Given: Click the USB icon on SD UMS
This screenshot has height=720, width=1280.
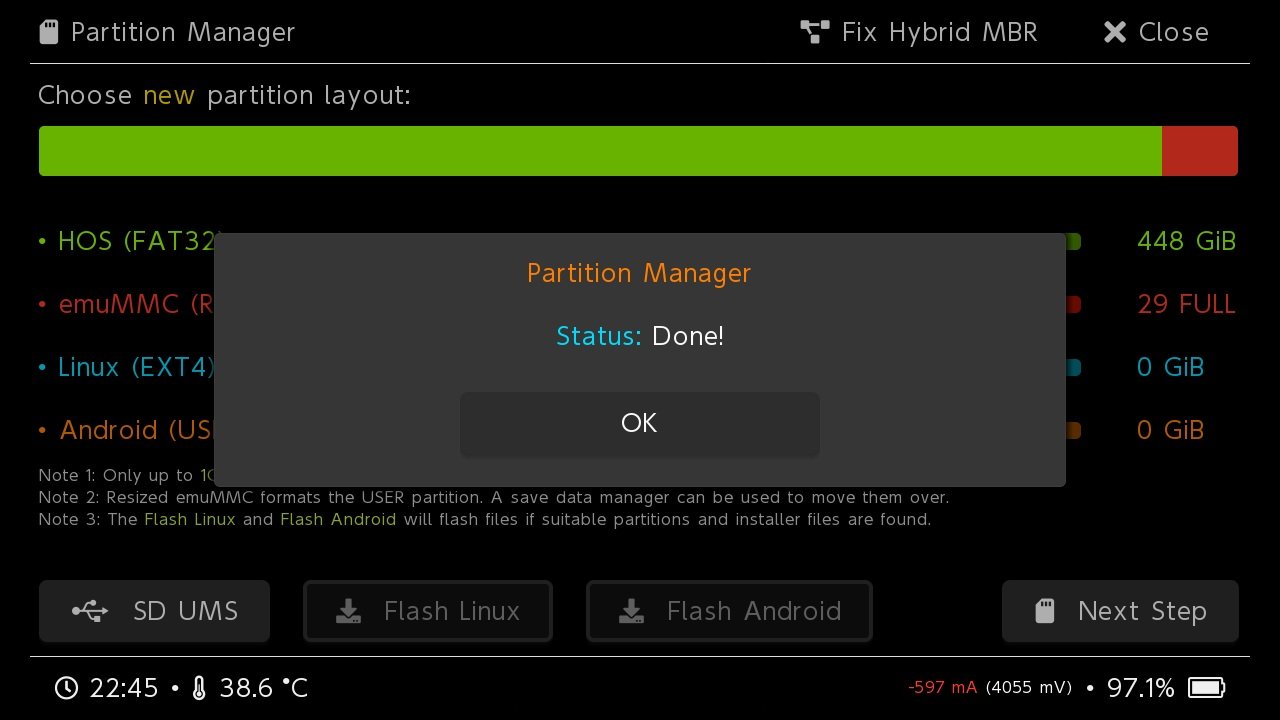Looking at the screenshot, I should [x=90, y=611].
